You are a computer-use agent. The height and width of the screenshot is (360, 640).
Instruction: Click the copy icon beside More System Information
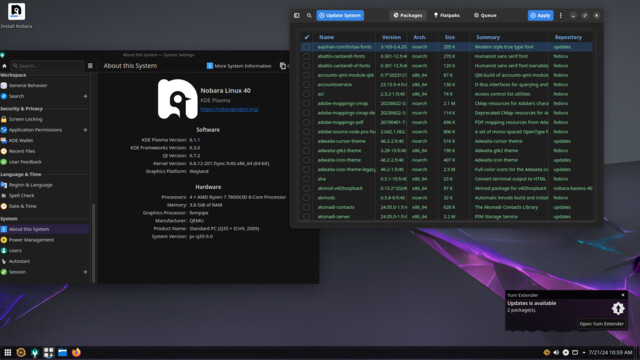(282, 66)
